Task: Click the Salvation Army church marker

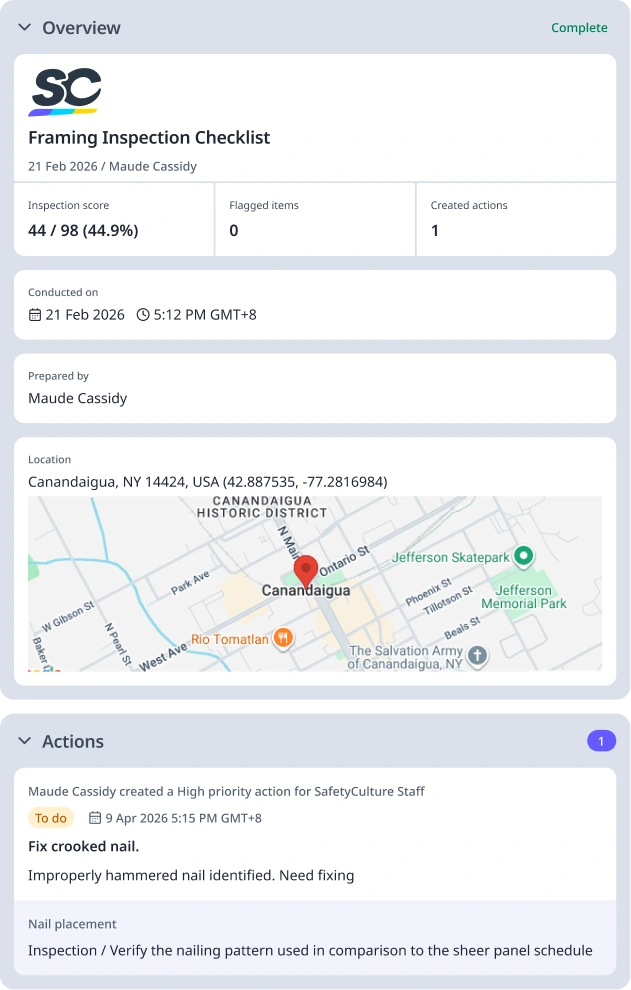Action: click(478, 655)
